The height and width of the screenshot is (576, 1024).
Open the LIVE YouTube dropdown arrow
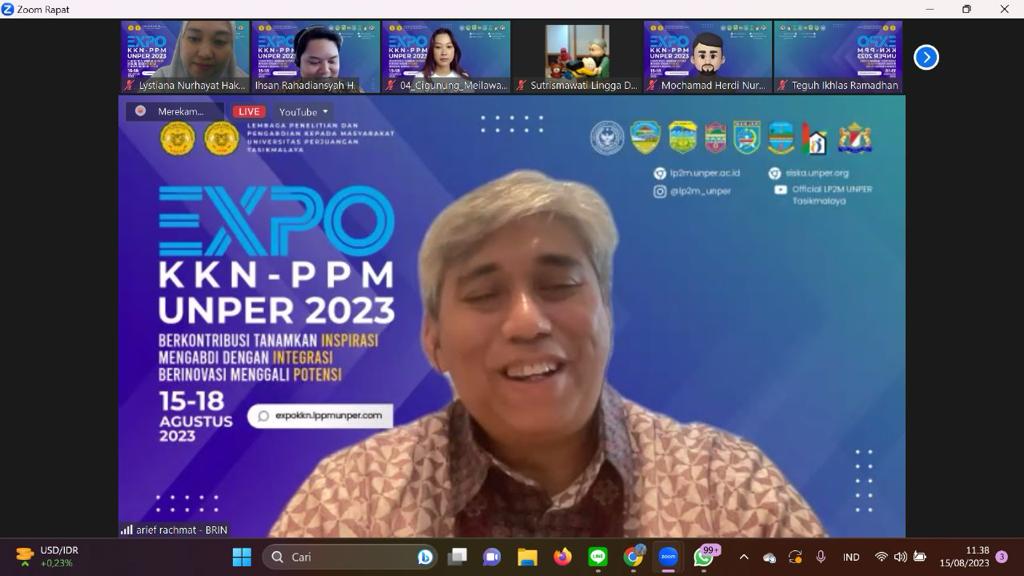click(x=325, y=112)
